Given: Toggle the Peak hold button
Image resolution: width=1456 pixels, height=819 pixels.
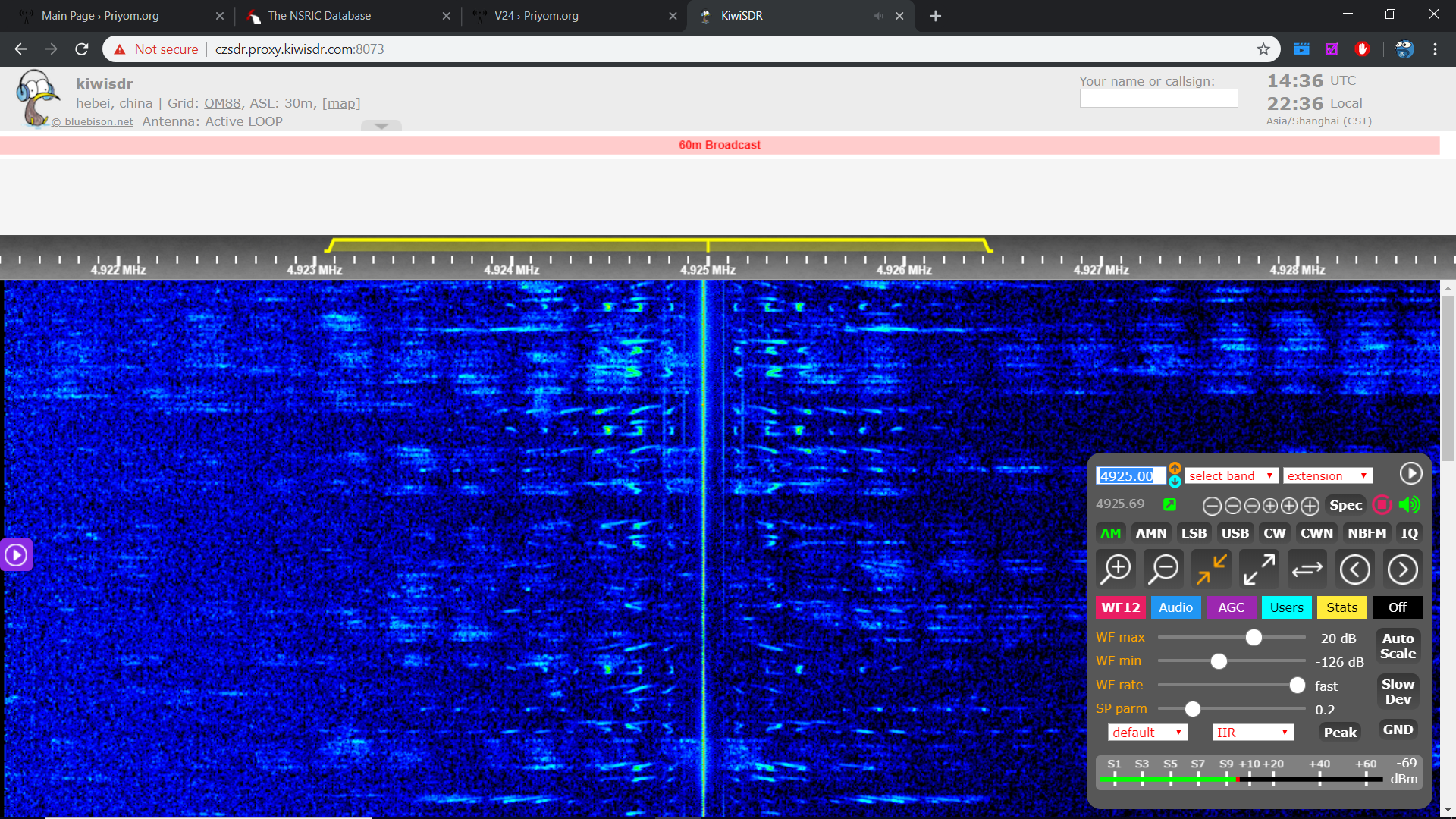Looking at the screenshot, I should click(x=1340, y=733).
